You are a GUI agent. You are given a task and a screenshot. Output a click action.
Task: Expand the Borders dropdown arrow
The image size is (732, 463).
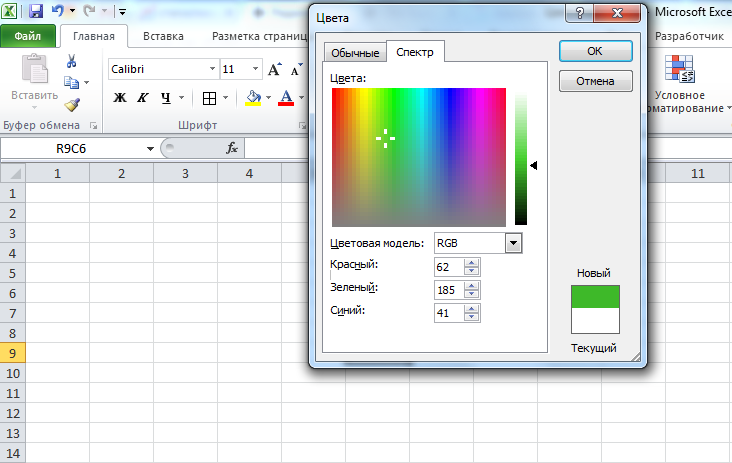[225, 98]
